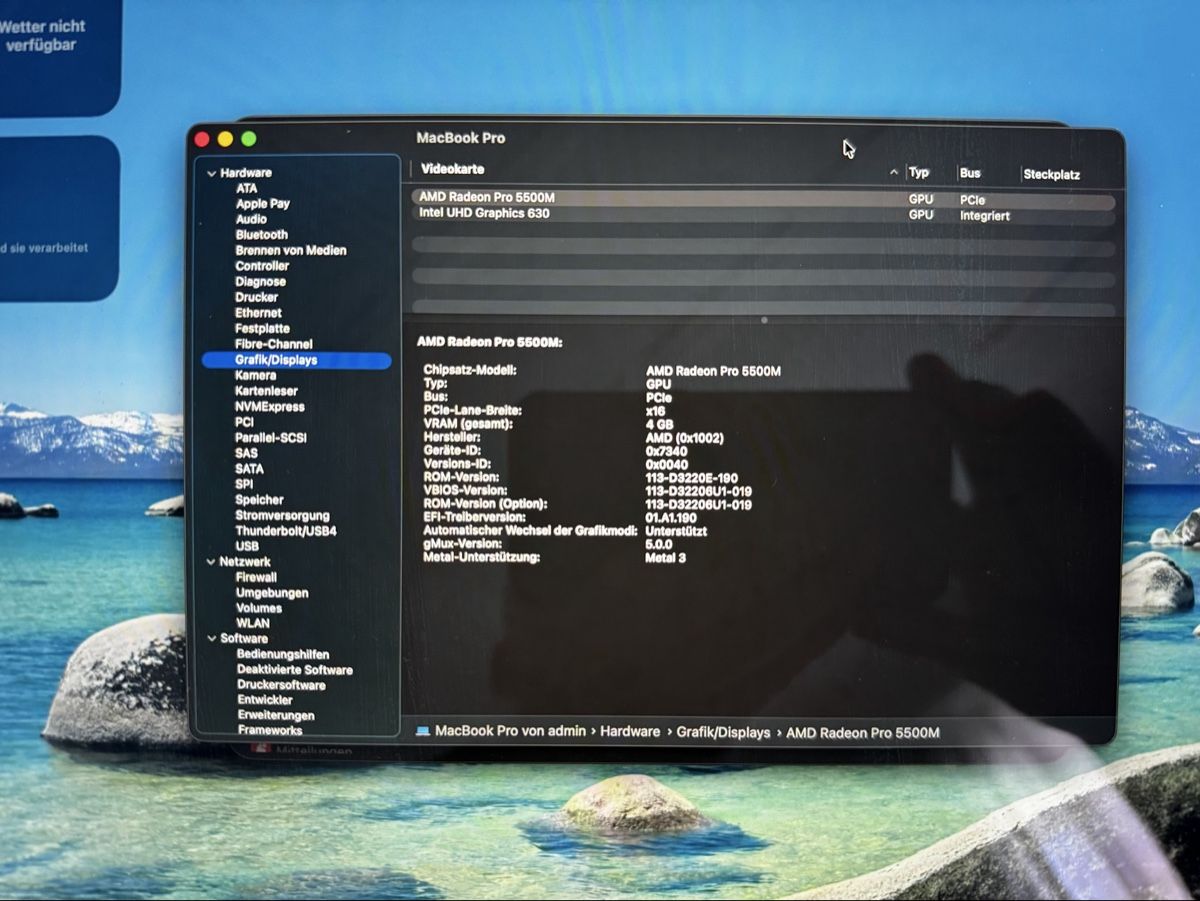Select Stromversorgung in the sidebar
The width and height of the screenshot is (1200, 901).
pyautogui.click(x=282, y=516)
